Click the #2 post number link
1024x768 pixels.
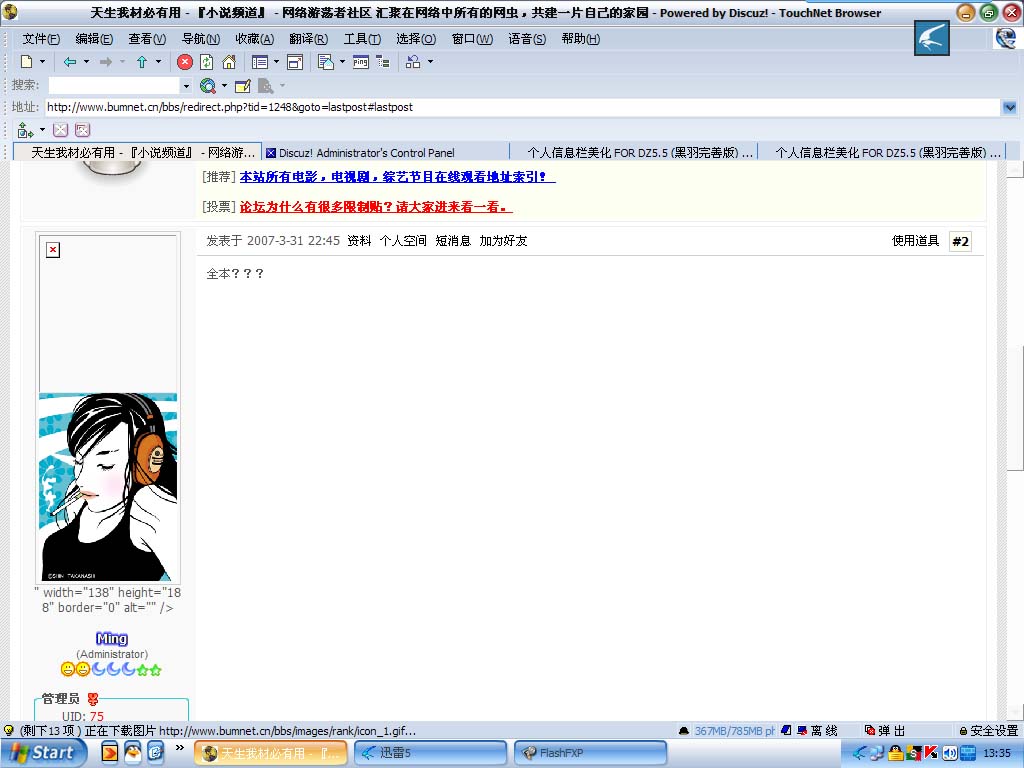(960, 242)
